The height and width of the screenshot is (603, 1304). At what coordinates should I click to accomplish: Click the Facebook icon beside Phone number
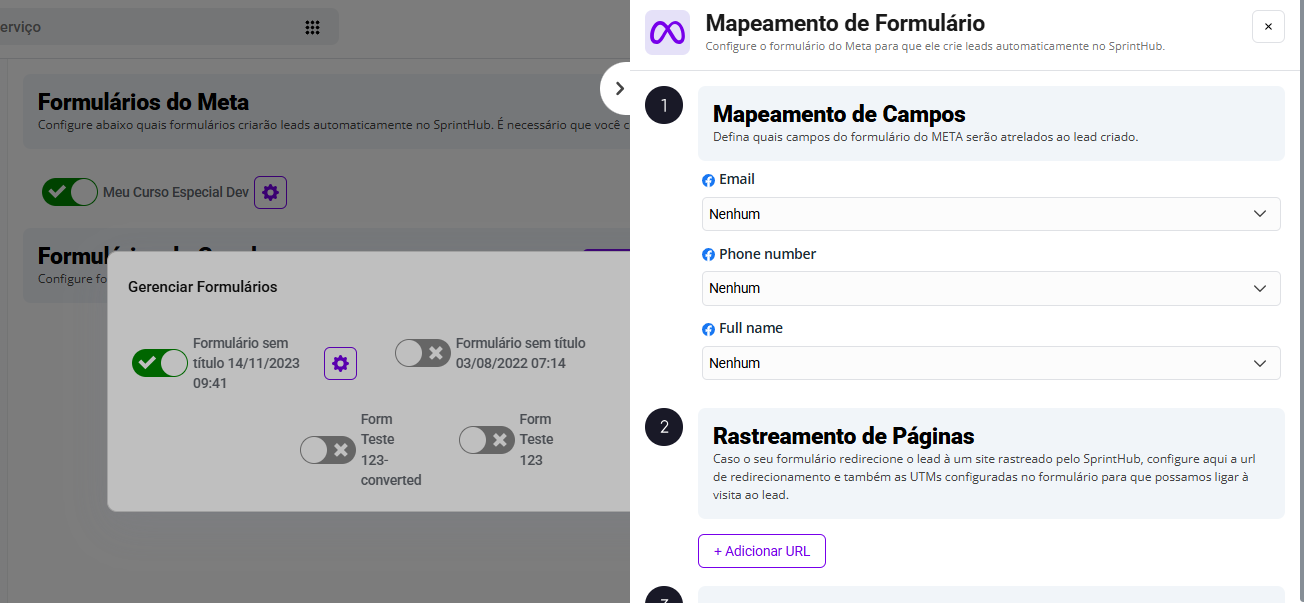coord(708,255)
